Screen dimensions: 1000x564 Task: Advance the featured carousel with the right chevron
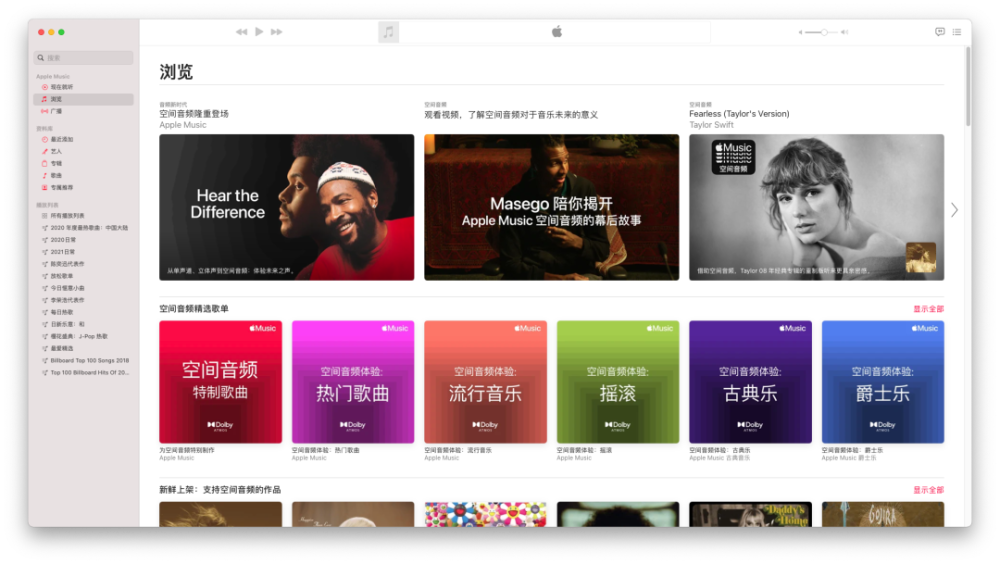[954, 210]
